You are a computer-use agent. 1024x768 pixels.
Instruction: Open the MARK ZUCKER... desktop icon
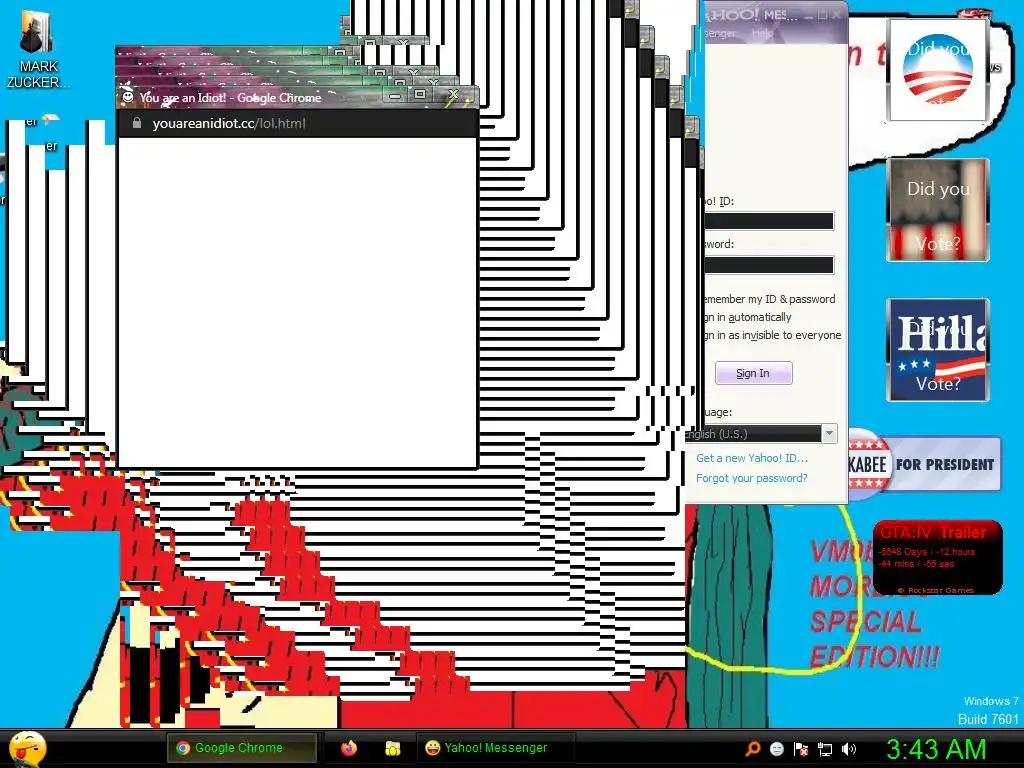[37, 49]
